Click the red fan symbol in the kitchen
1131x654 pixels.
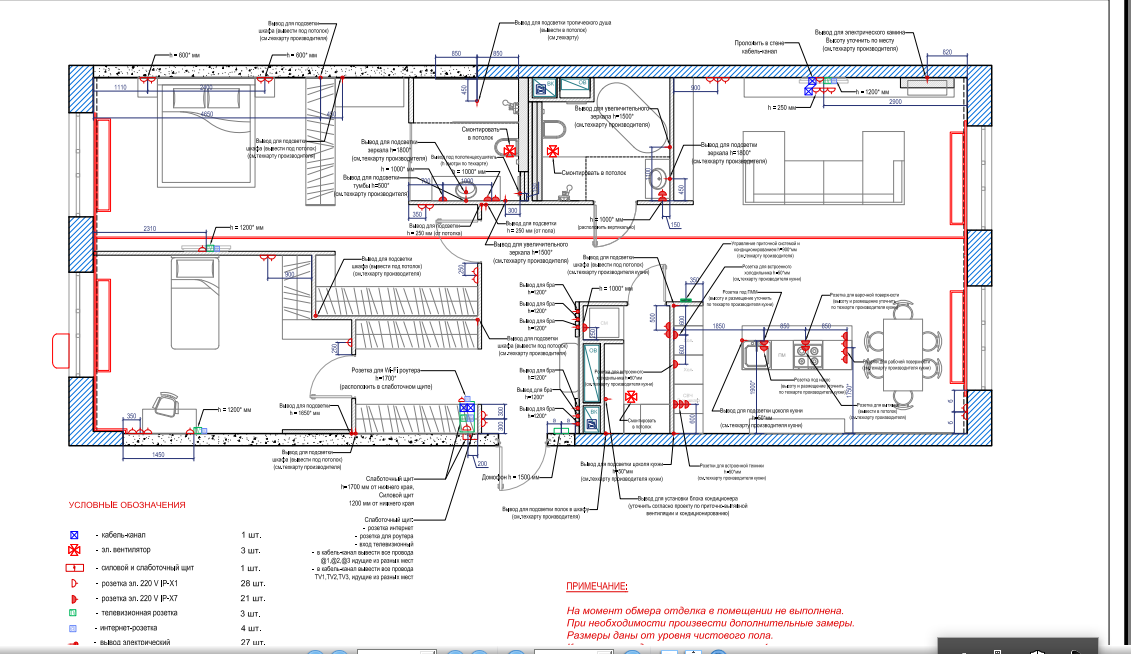[631, 397]
